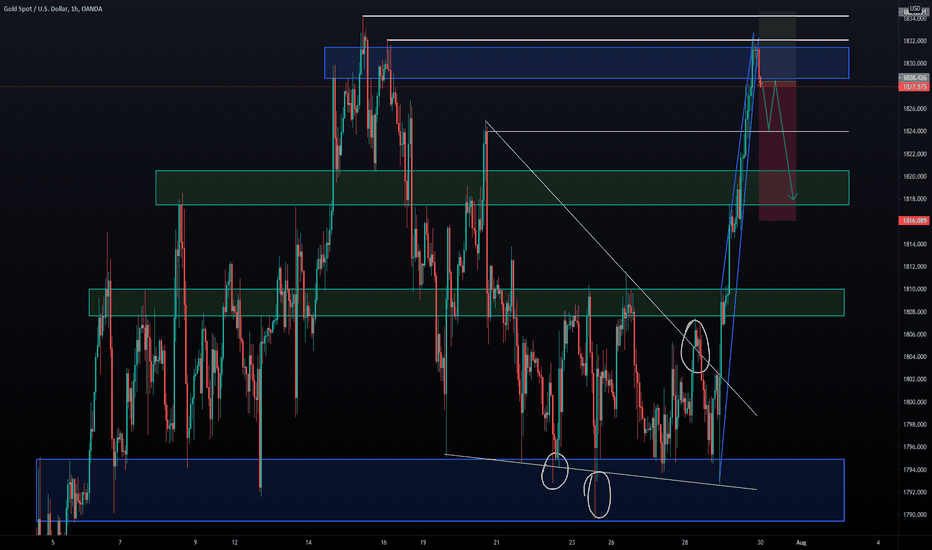Click the 1820.000 price axis label
This screenshot has height=550, width=932.
(x=915, y=177)
